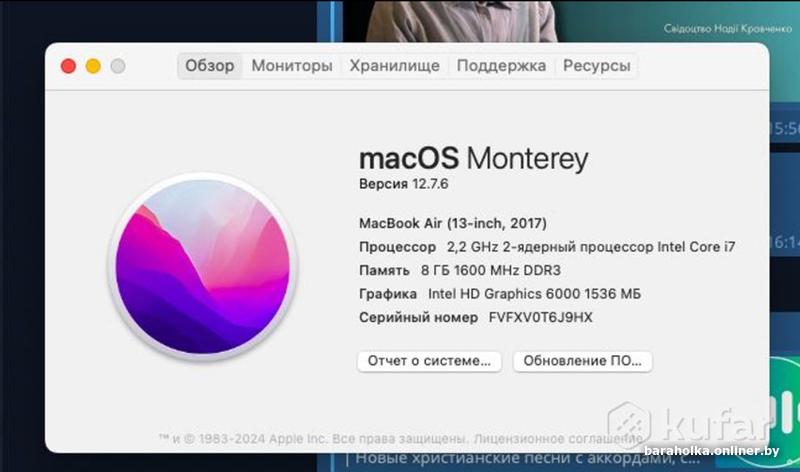This screenshot has height=472, width=800.
Task: Click the Обновление ПО button
Action: tap(582, 361)
